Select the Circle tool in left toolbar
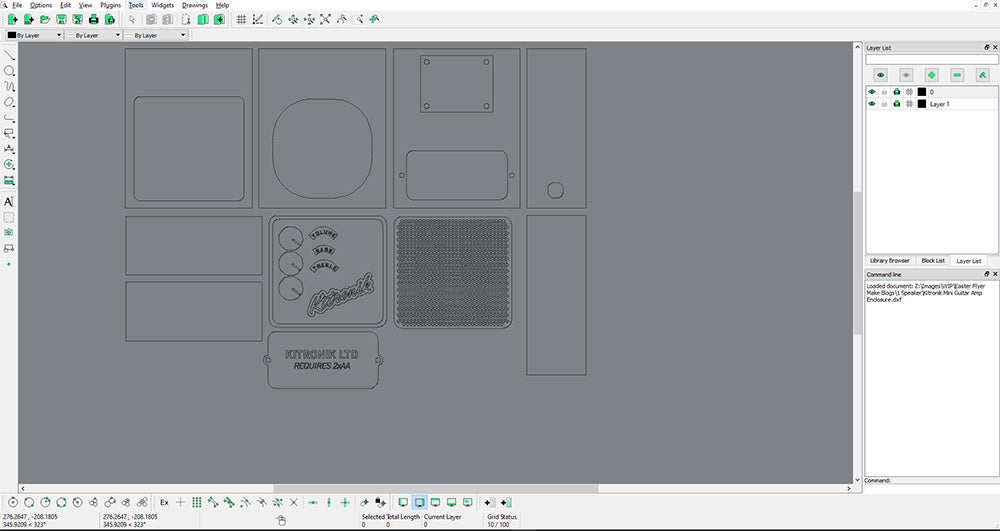 click(10, 71)
